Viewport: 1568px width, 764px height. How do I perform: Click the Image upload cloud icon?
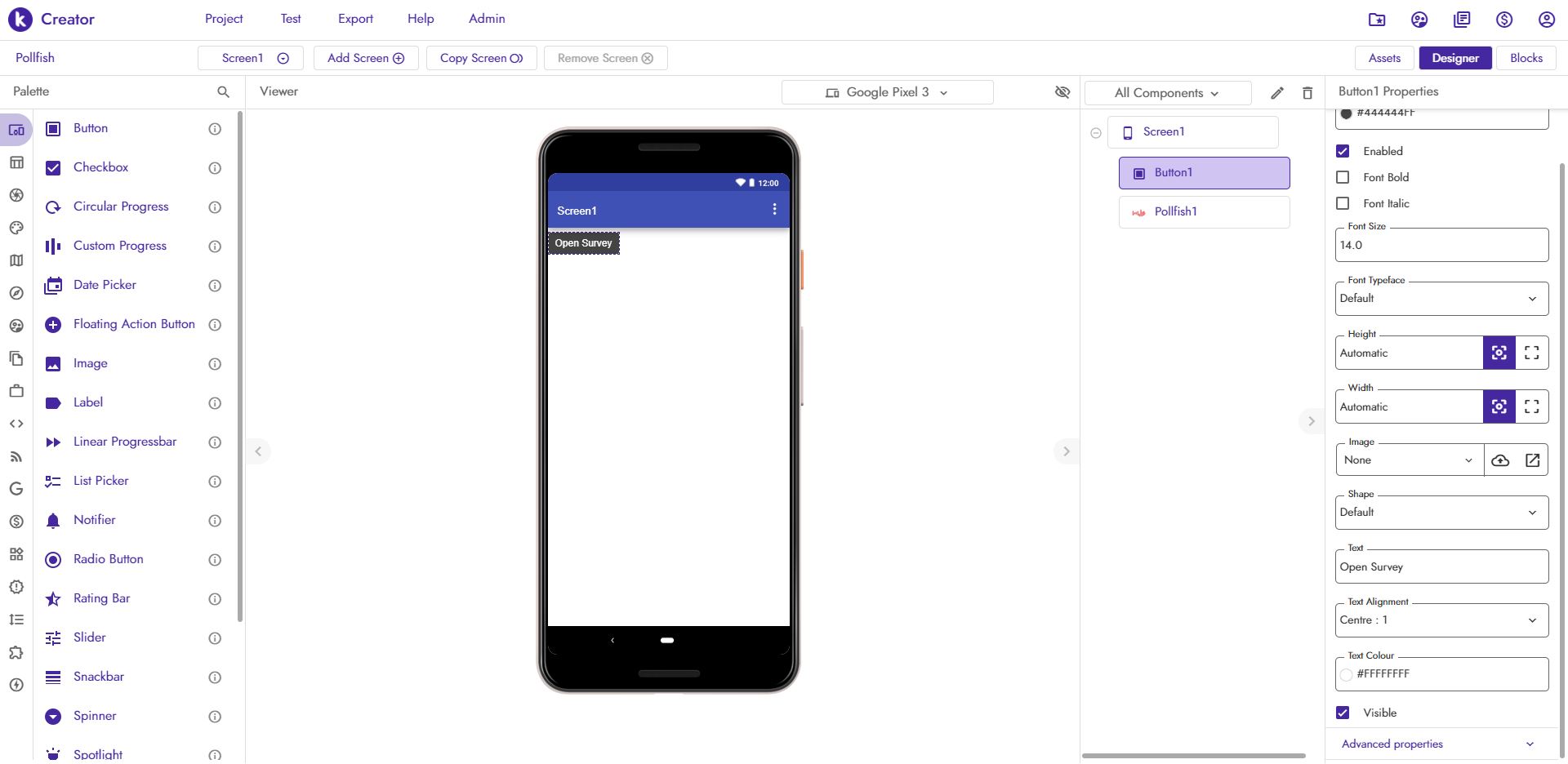pyautogui.click(x=1500, y=460)
